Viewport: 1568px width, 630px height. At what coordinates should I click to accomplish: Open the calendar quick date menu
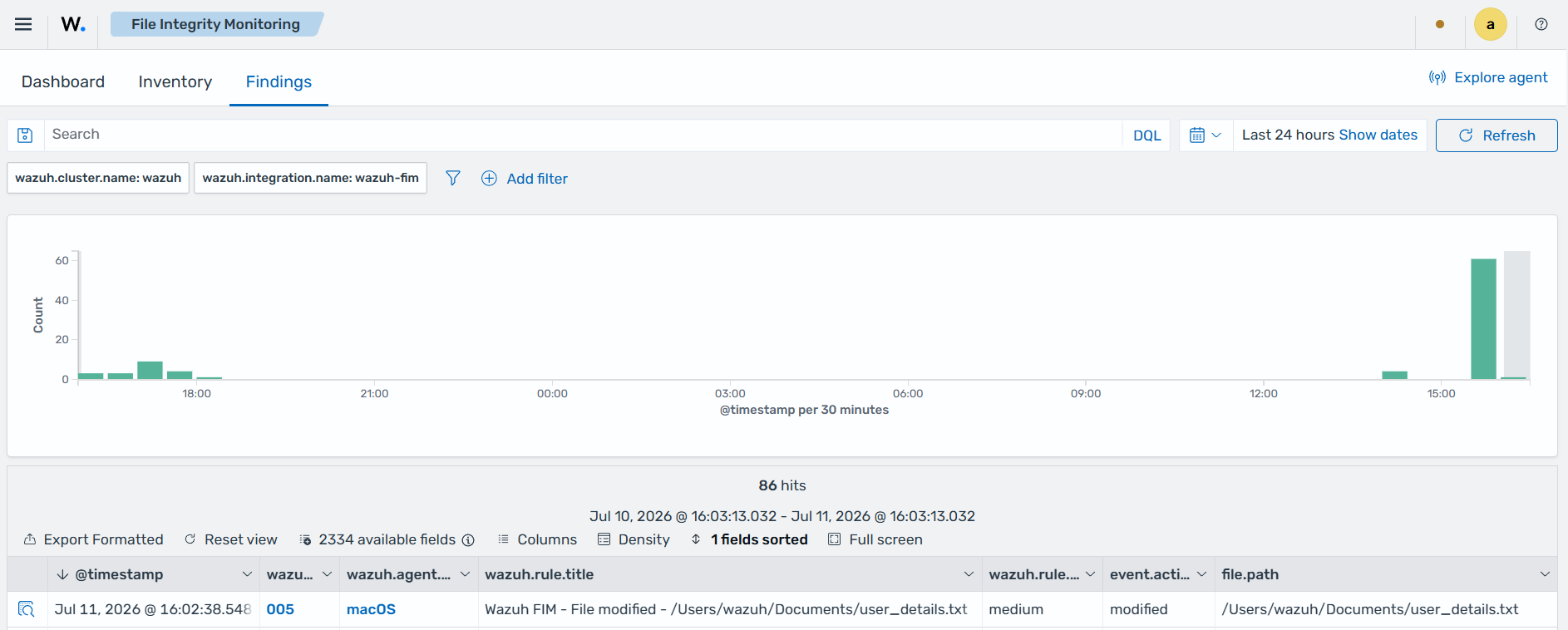click(1206, 135)
